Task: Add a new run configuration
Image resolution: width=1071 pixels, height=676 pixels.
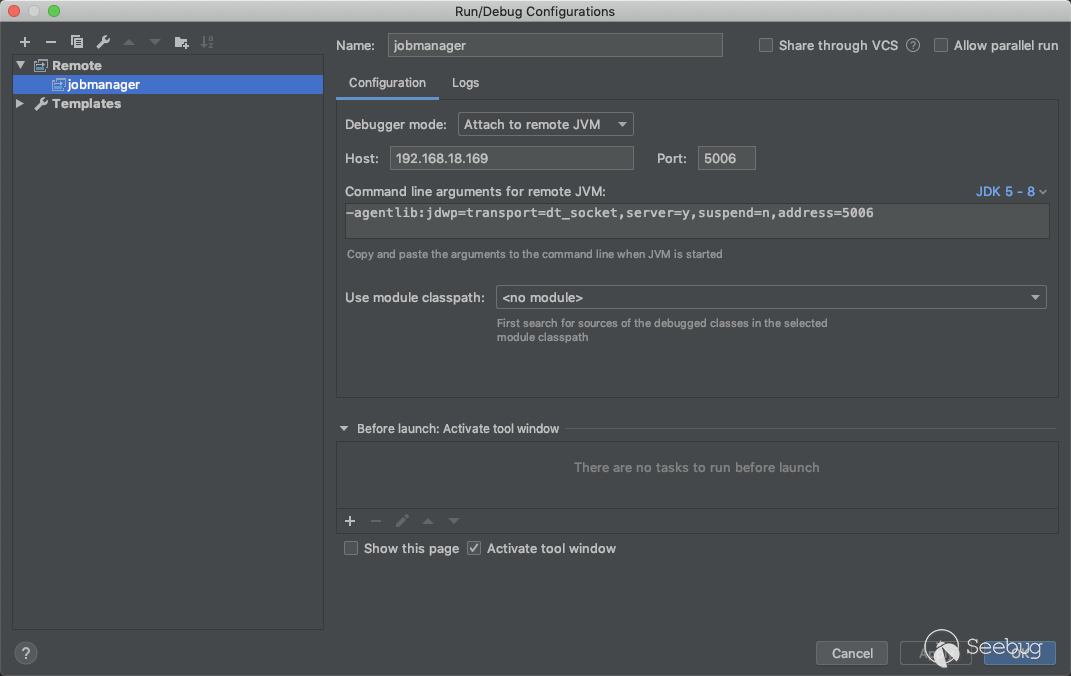Action: pos(25,42)
